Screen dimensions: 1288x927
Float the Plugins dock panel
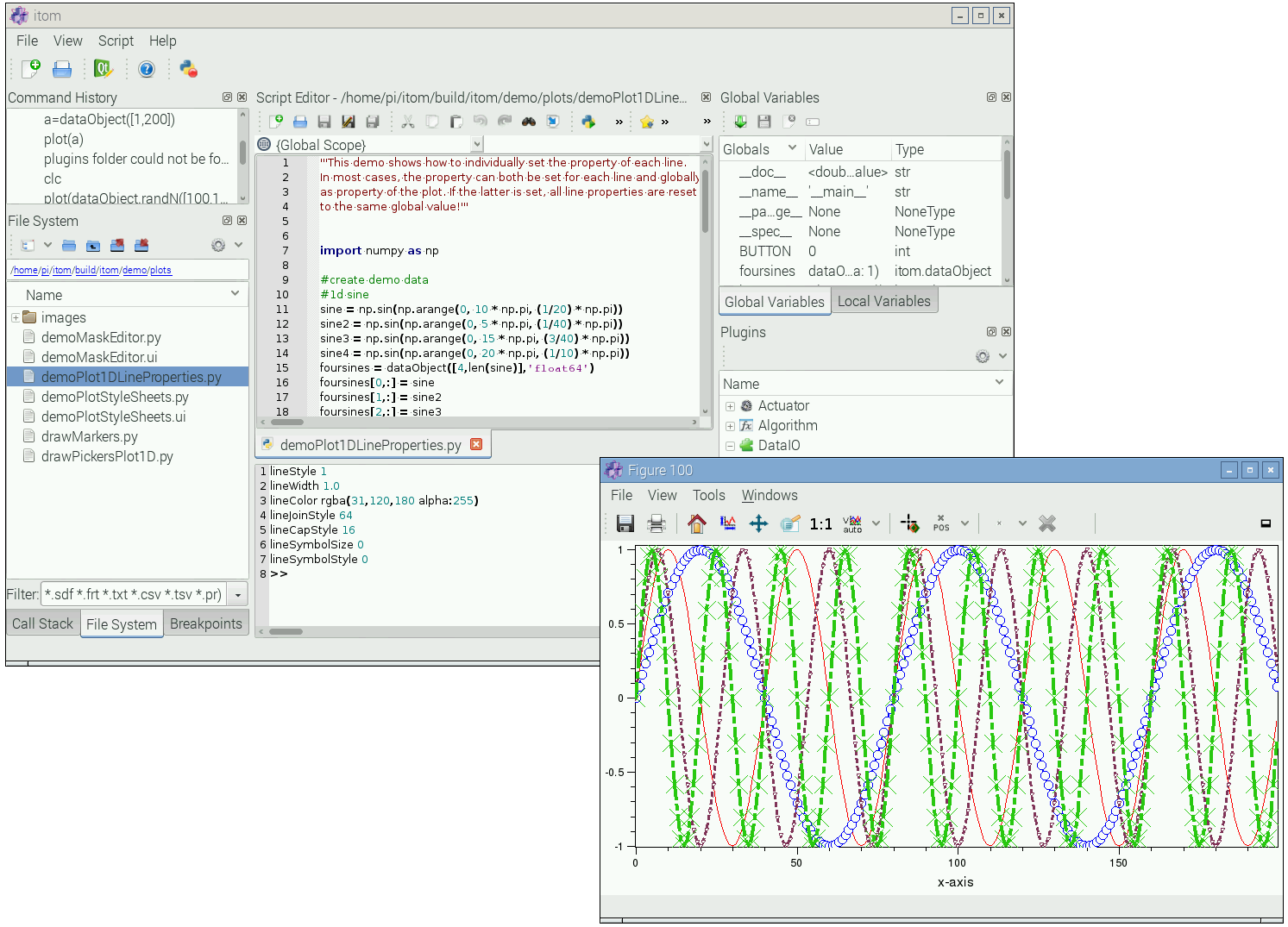pyautogui.click(x=991, y=332)
